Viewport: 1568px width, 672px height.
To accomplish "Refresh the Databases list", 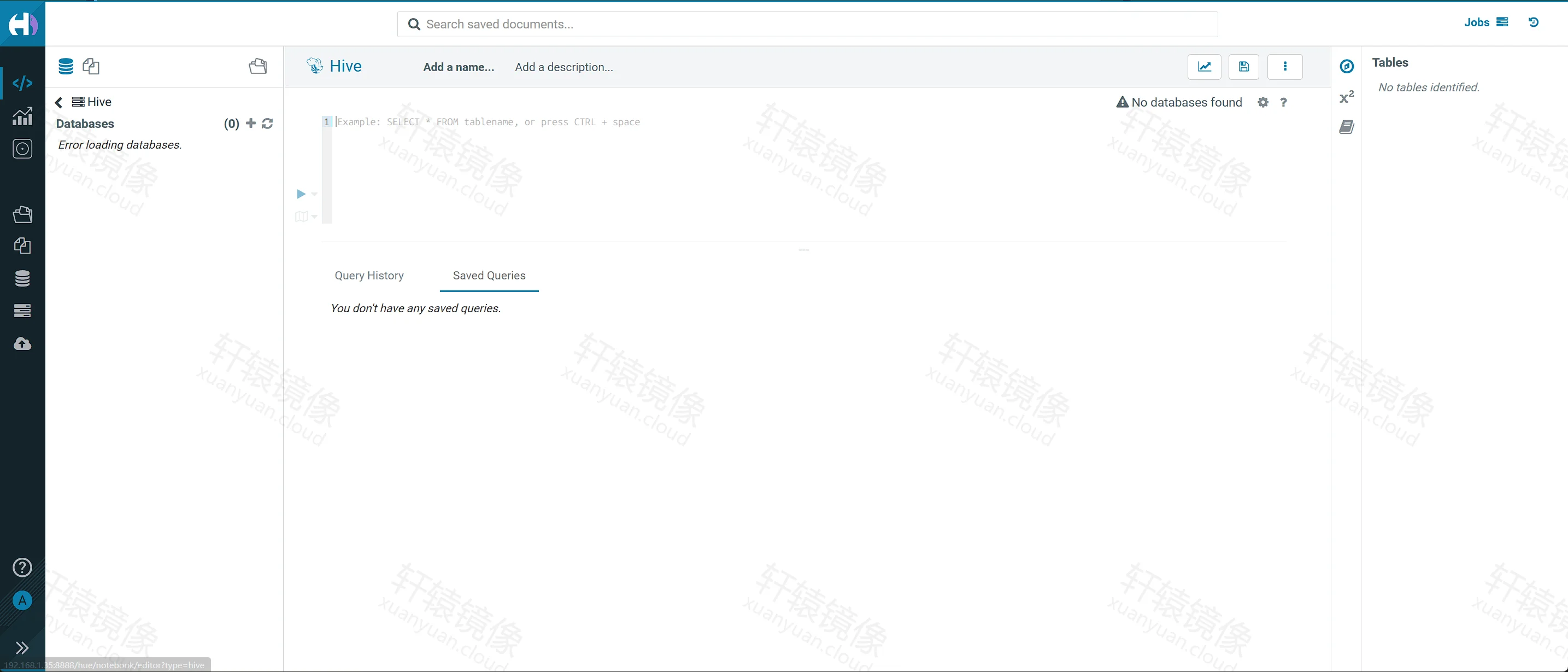I will pyautogui.click(x=267, y=124).
